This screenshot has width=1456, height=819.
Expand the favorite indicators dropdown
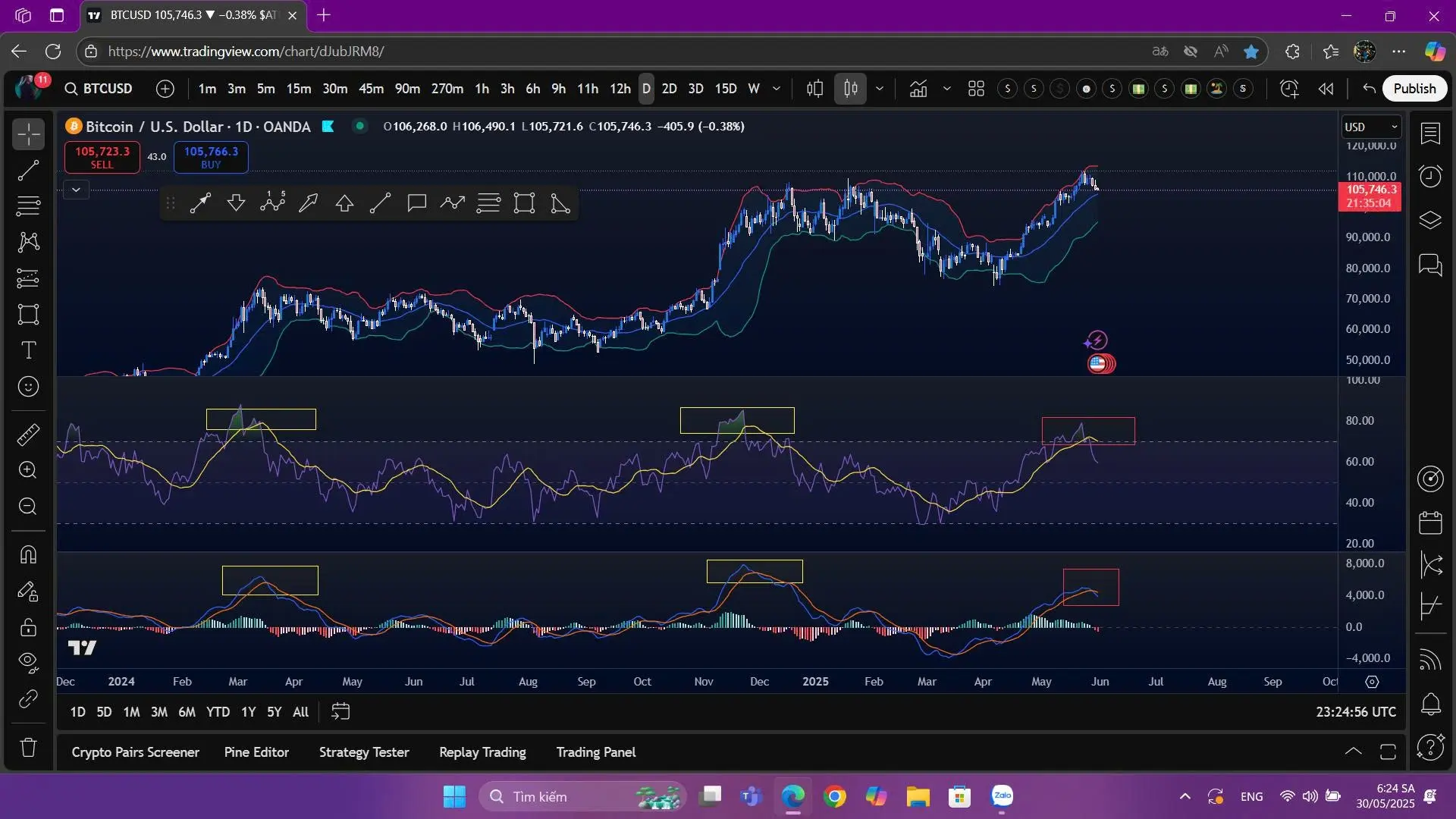(x=947, y=89)
